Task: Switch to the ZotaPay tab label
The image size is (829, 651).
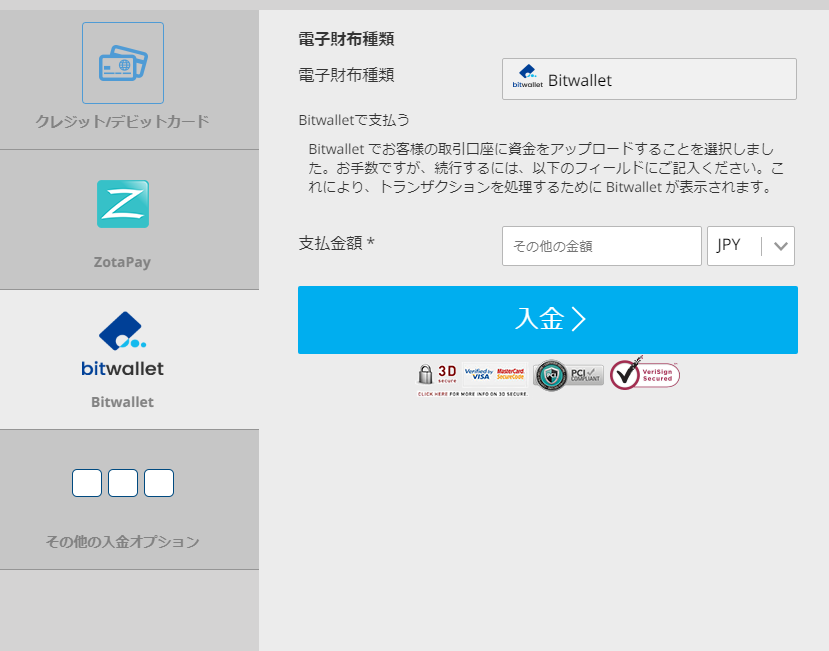Action: tap(122, 262)
